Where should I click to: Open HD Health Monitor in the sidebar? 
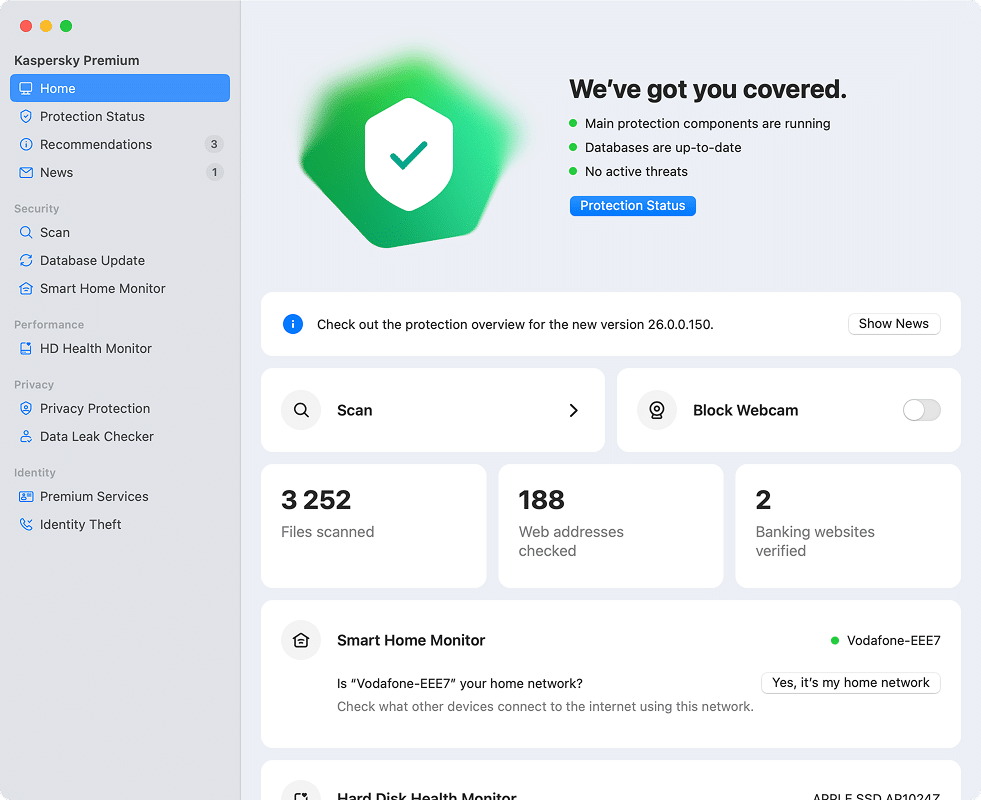point(120,348)
